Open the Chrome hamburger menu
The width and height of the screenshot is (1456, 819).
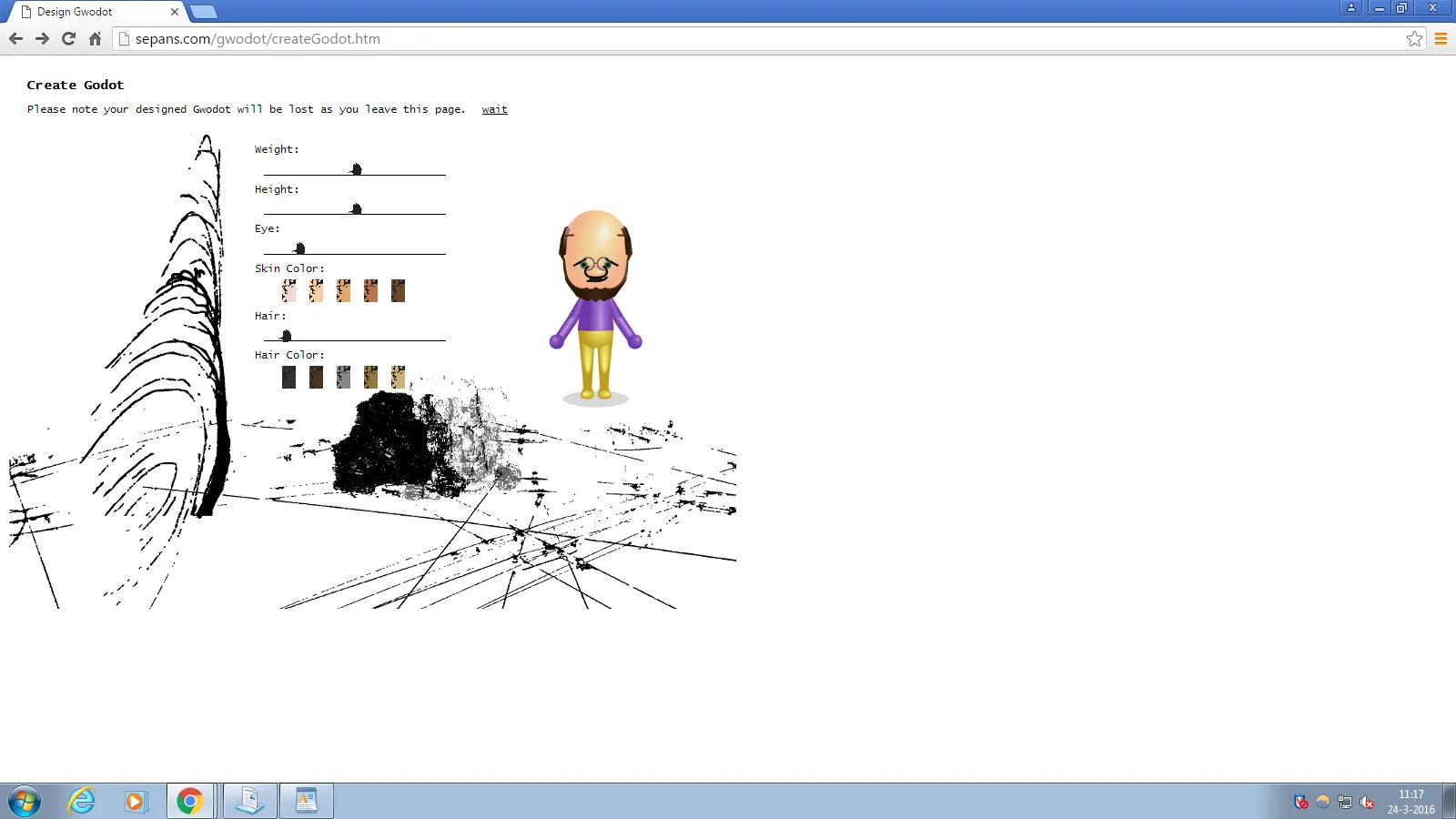[1441, 38]
